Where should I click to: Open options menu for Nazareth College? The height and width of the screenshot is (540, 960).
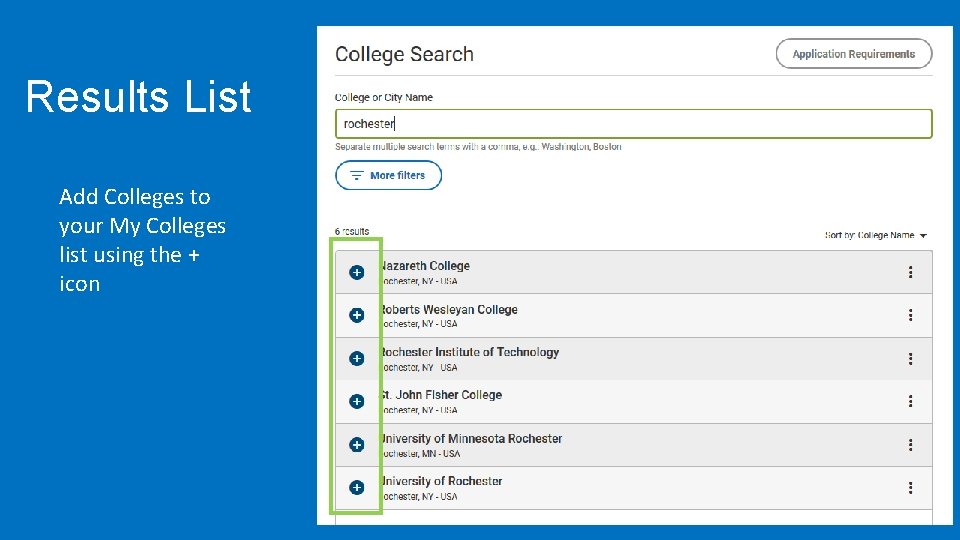(x=910, y=272)
